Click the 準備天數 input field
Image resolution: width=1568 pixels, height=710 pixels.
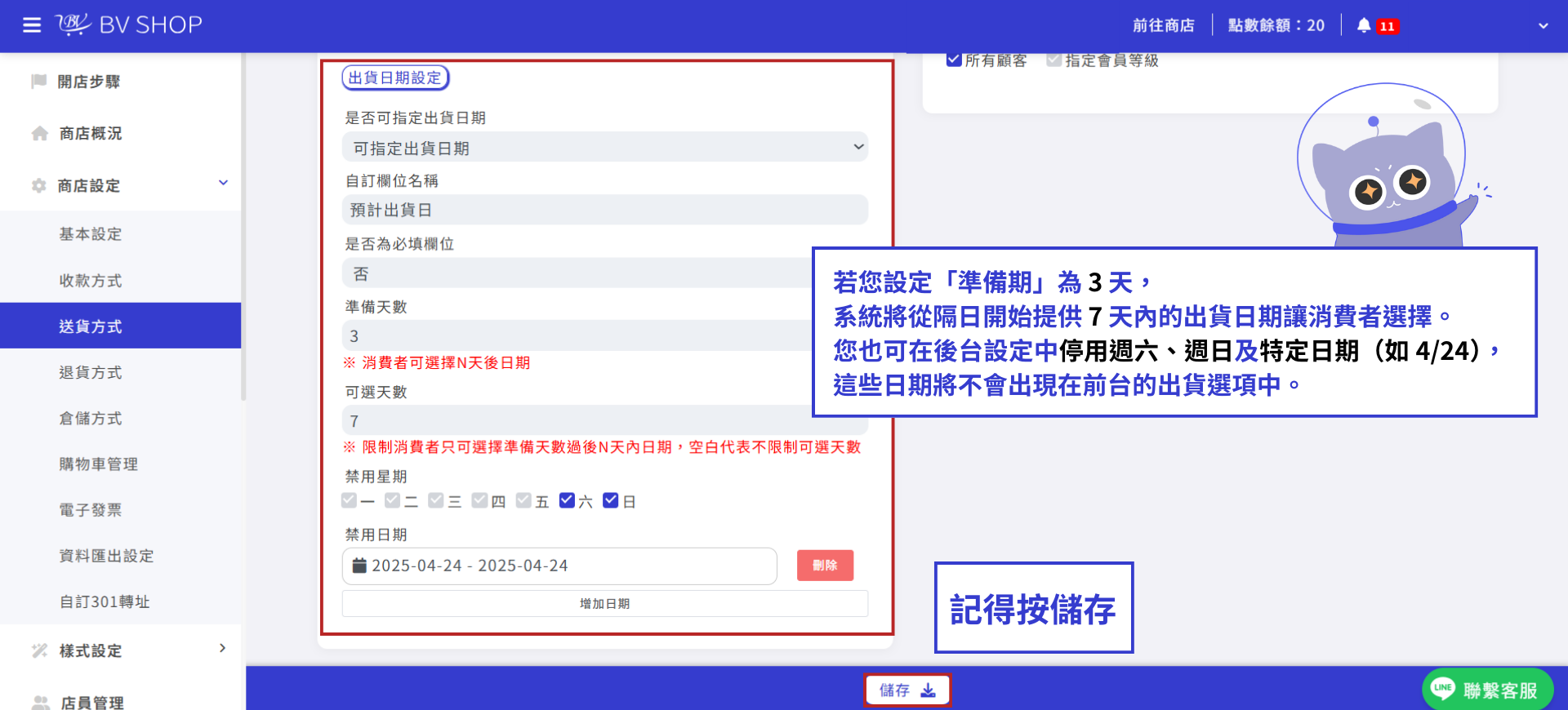[577, 335]
